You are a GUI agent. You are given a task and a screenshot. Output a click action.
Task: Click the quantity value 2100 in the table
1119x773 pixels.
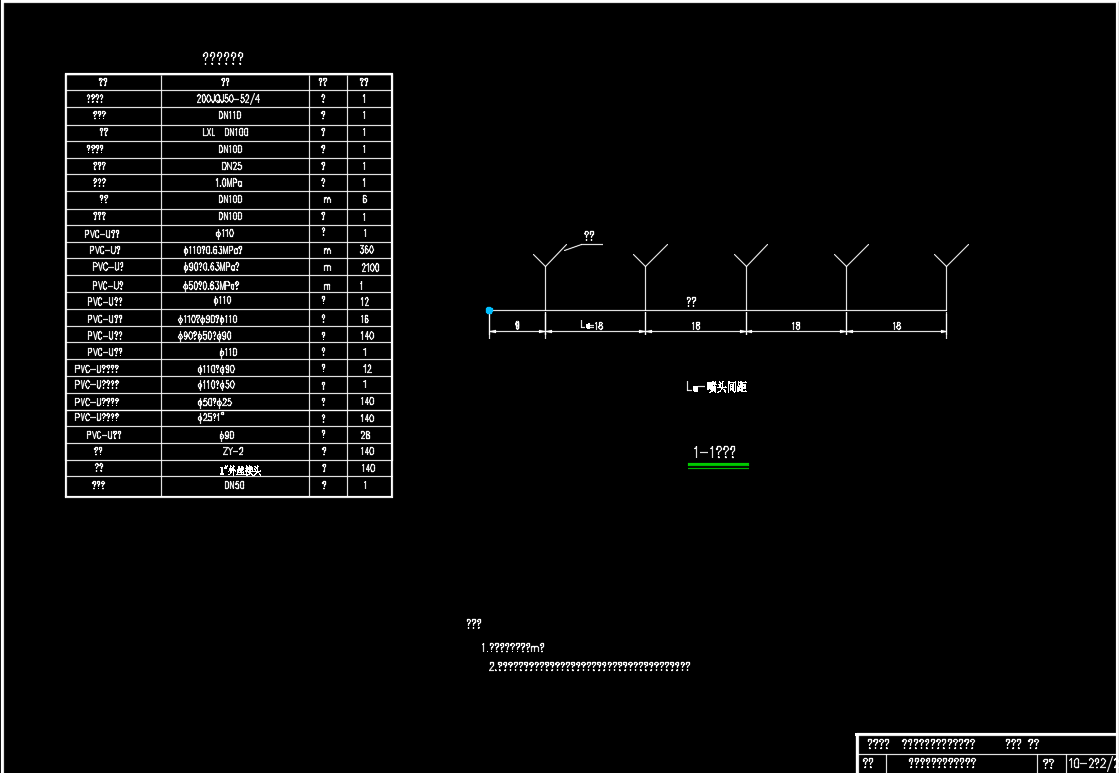370,268
